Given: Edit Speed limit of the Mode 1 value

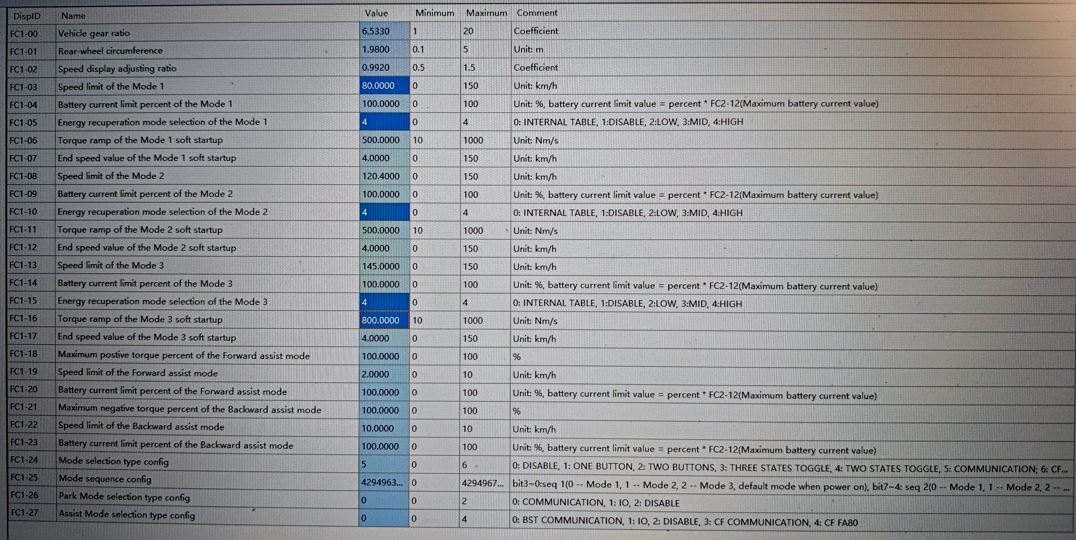Looking at the screenshot, I should point(384,86).
